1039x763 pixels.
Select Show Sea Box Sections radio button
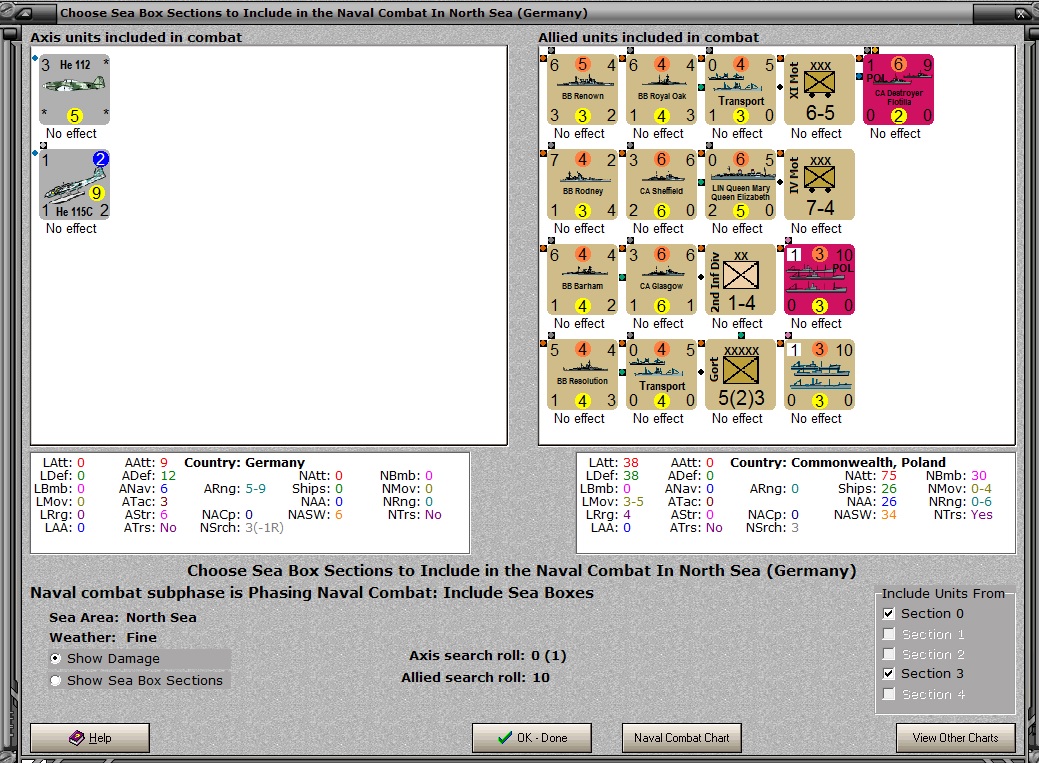[56, 680]
